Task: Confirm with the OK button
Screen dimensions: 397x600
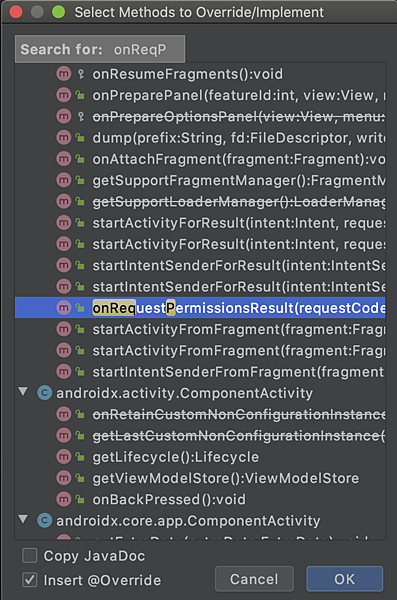Action: (x=345, y=579)
